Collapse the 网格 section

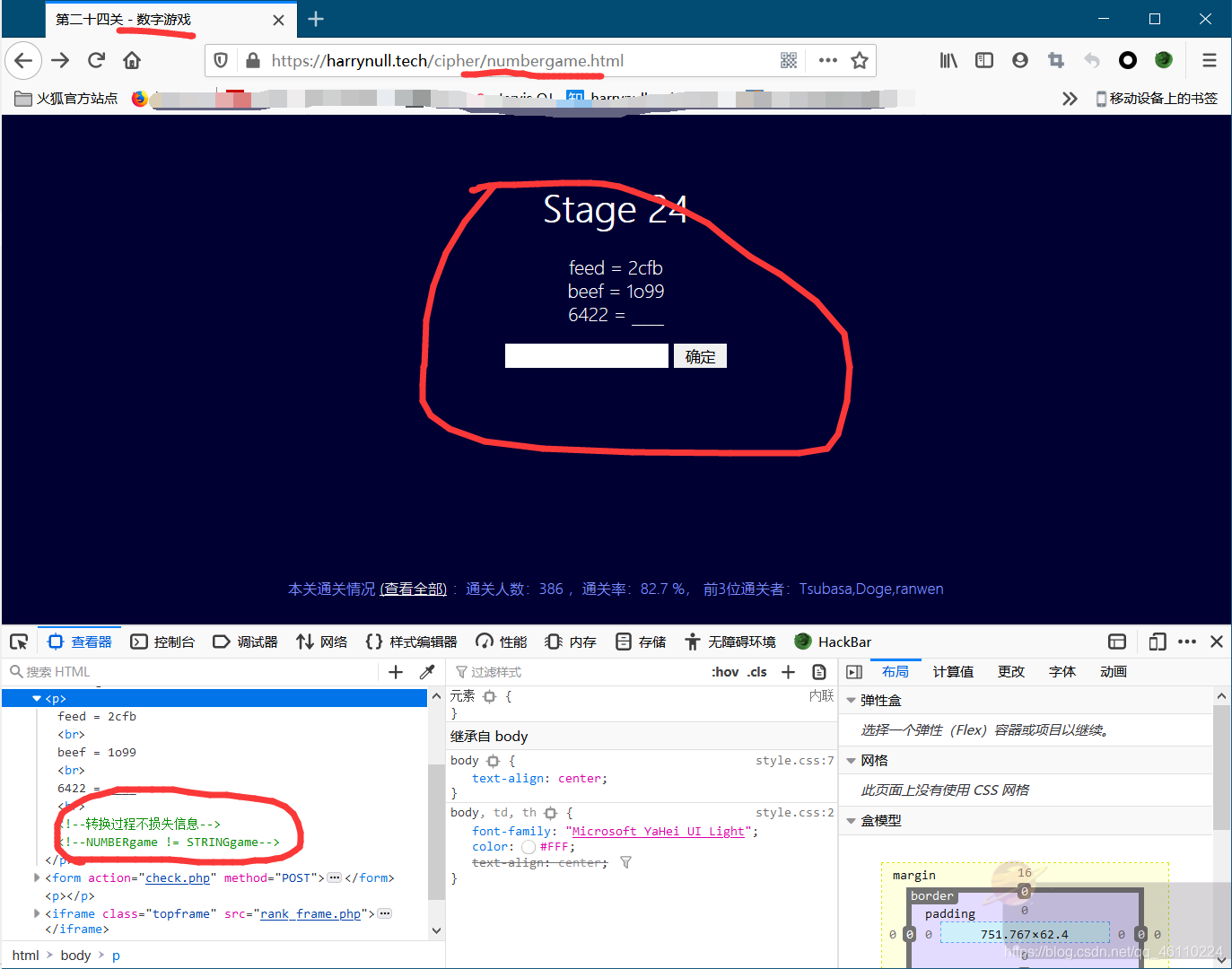coord(851,761)
